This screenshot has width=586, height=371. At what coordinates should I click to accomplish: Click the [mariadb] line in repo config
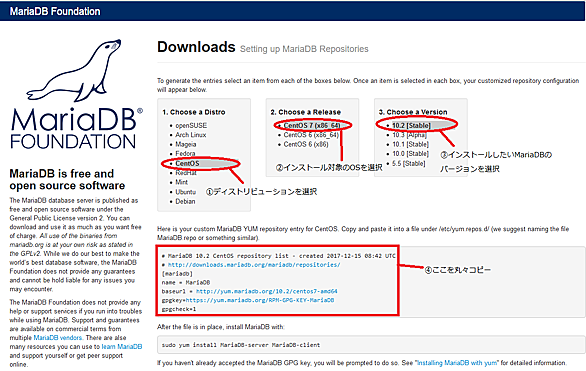[x=177, y=273]
